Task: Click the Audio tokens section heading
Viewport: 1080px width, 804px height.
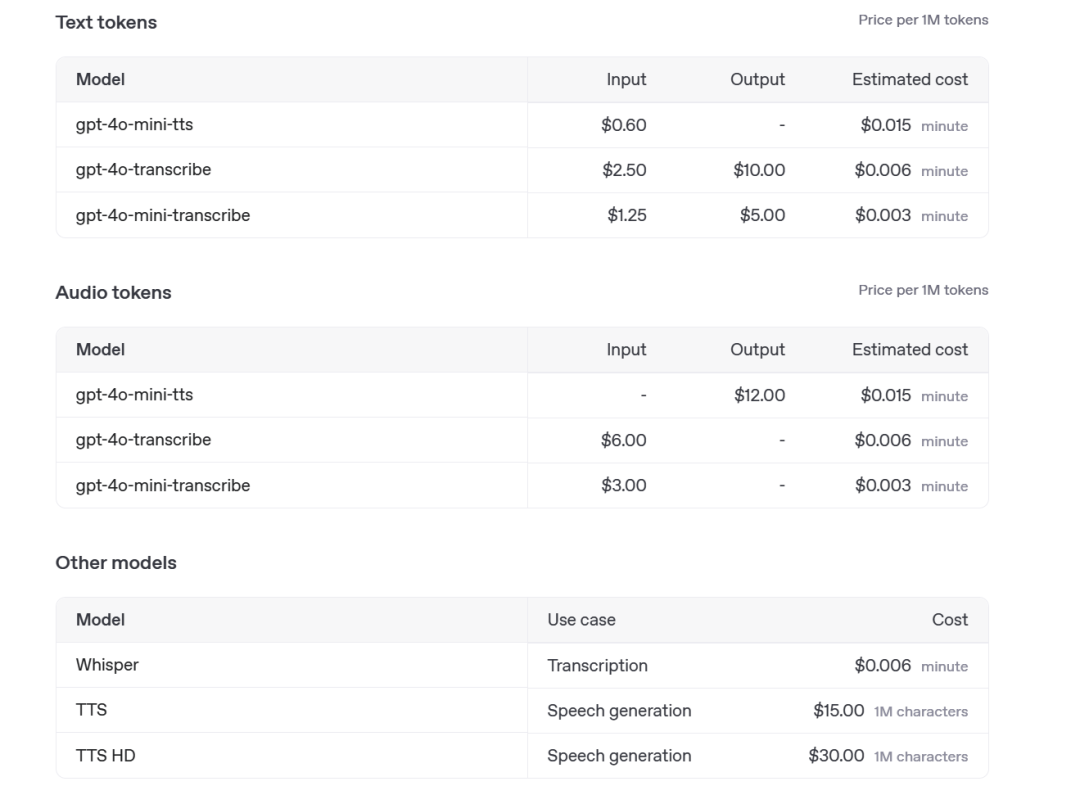Action: tap(114, 292)
